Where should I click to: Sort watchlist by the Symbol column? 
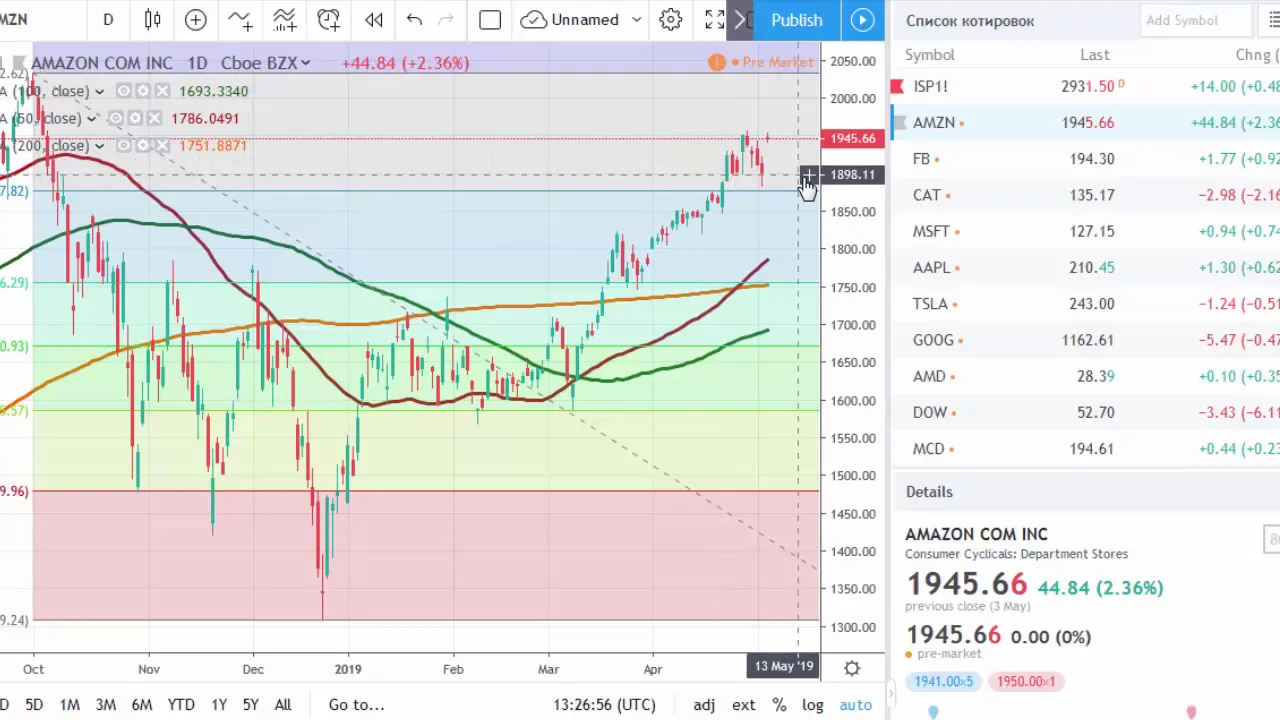click(x=930, y=55)
